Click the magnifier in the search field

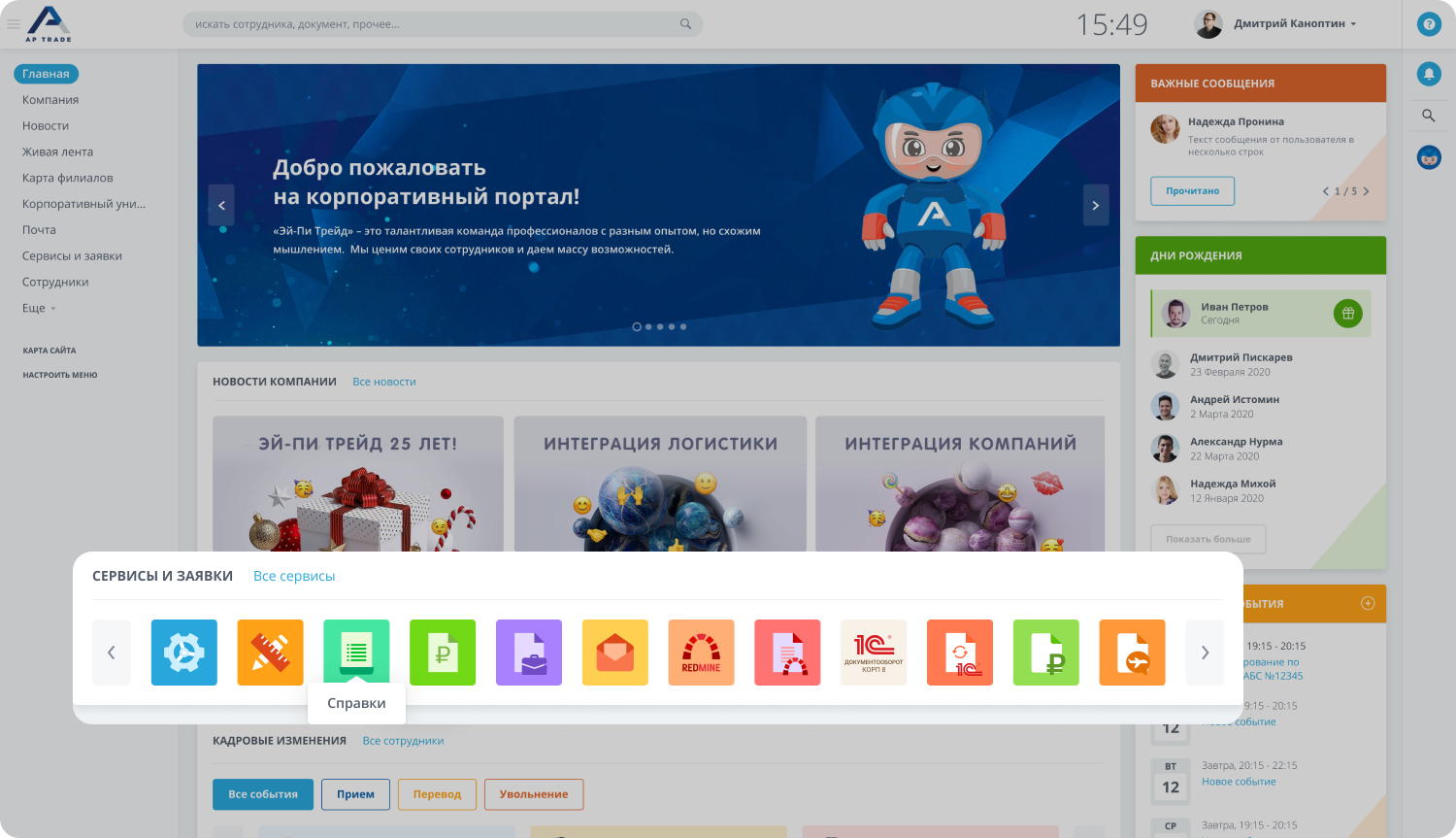[685, 24]
